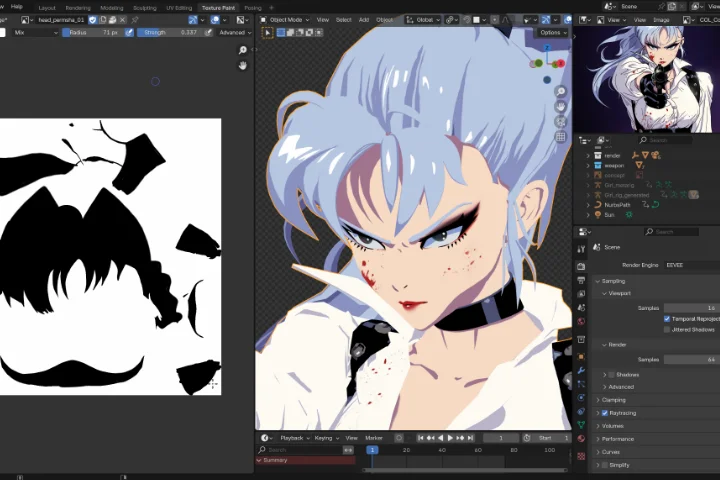Switch to the UV Editing workspace tab
The image size is (720, 480).
pyautogui.click(x=179, y=8)
